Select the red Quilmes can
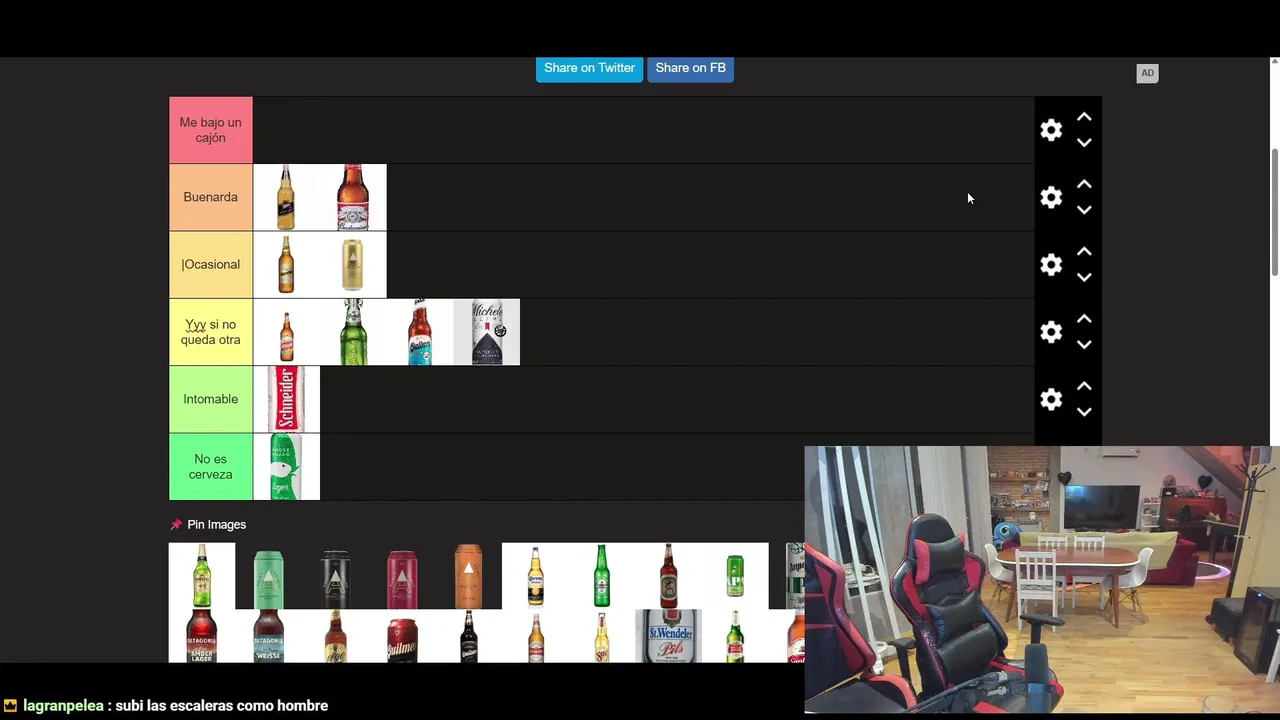The height and width of the screenshot is (720, 1280). click(x=402, y=636)
